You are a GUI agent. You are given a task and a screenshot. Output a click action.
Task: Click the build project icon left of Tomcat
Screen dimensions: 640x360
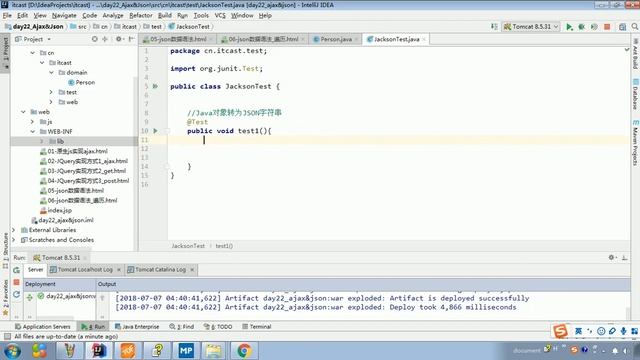pos(494,27)
